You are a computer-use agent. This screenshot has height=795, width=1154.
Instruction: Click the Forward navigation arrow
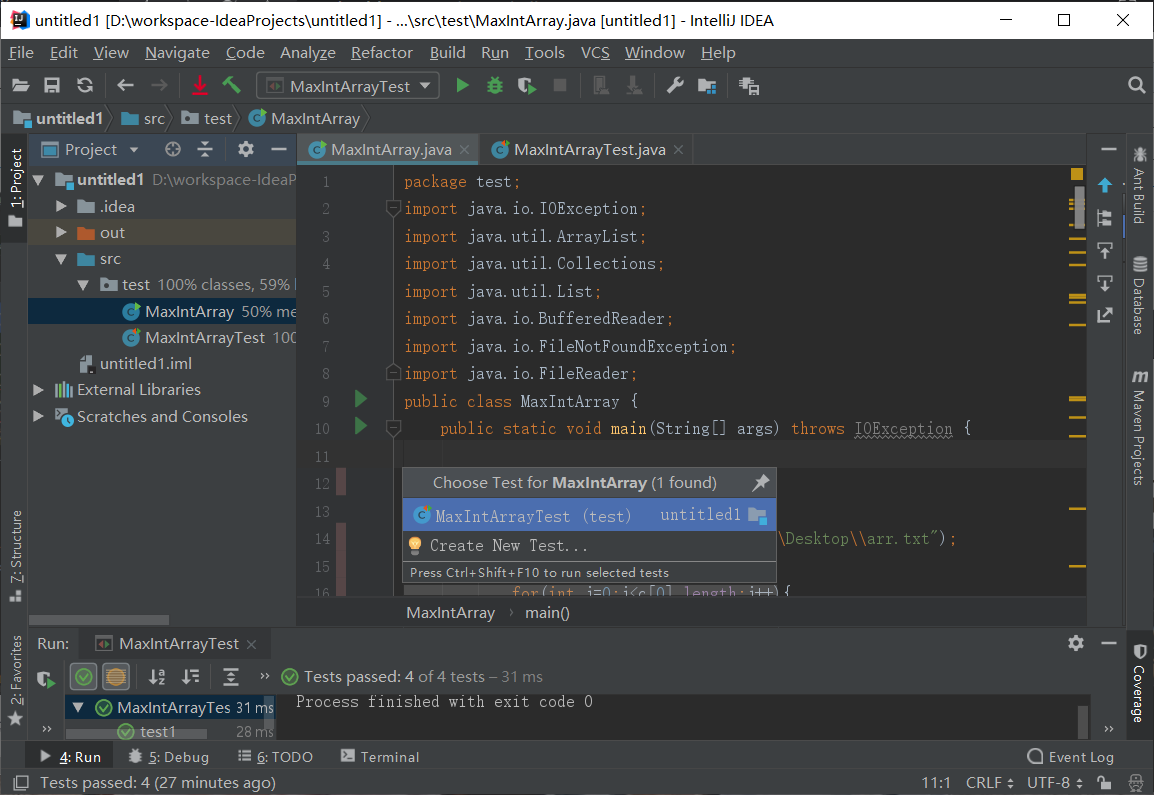coord(159,86)
